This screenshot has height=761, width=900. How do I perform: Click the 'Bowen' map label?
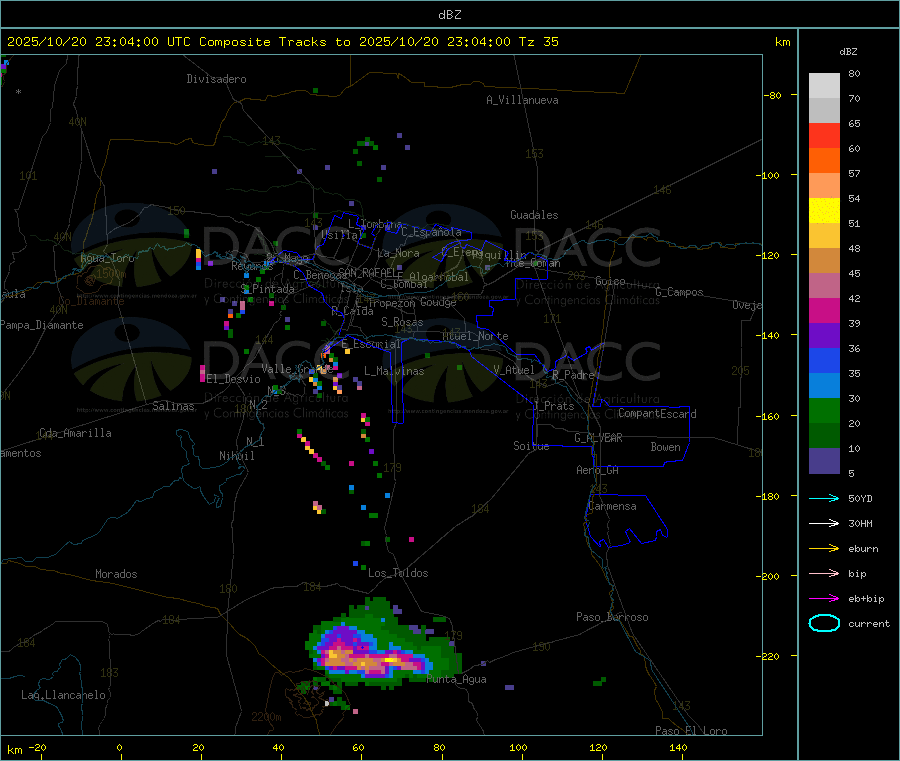(x=665, y=447)
